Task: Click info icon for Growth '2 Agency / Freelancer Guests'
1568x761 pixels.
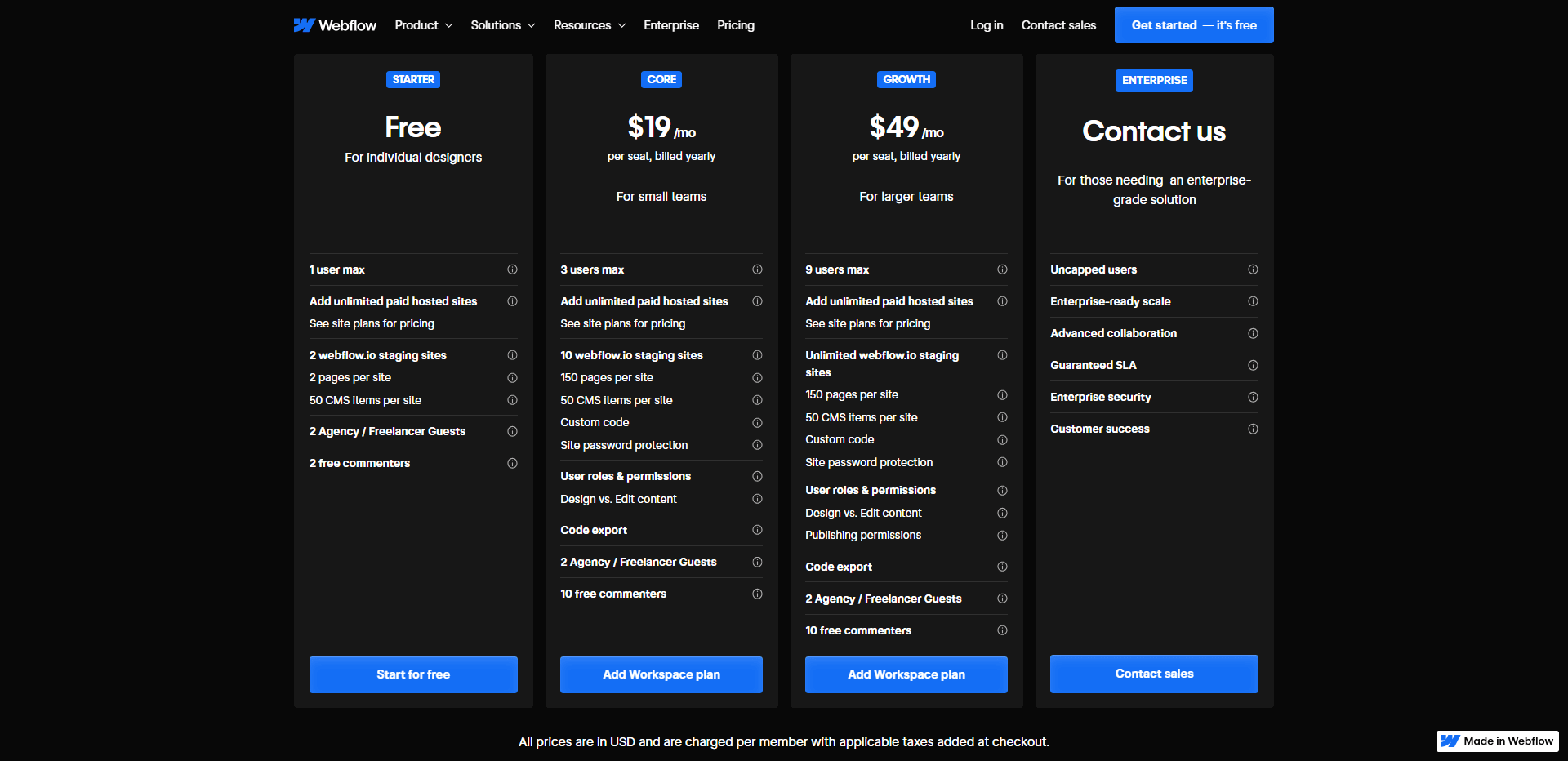Action: 1002,599
